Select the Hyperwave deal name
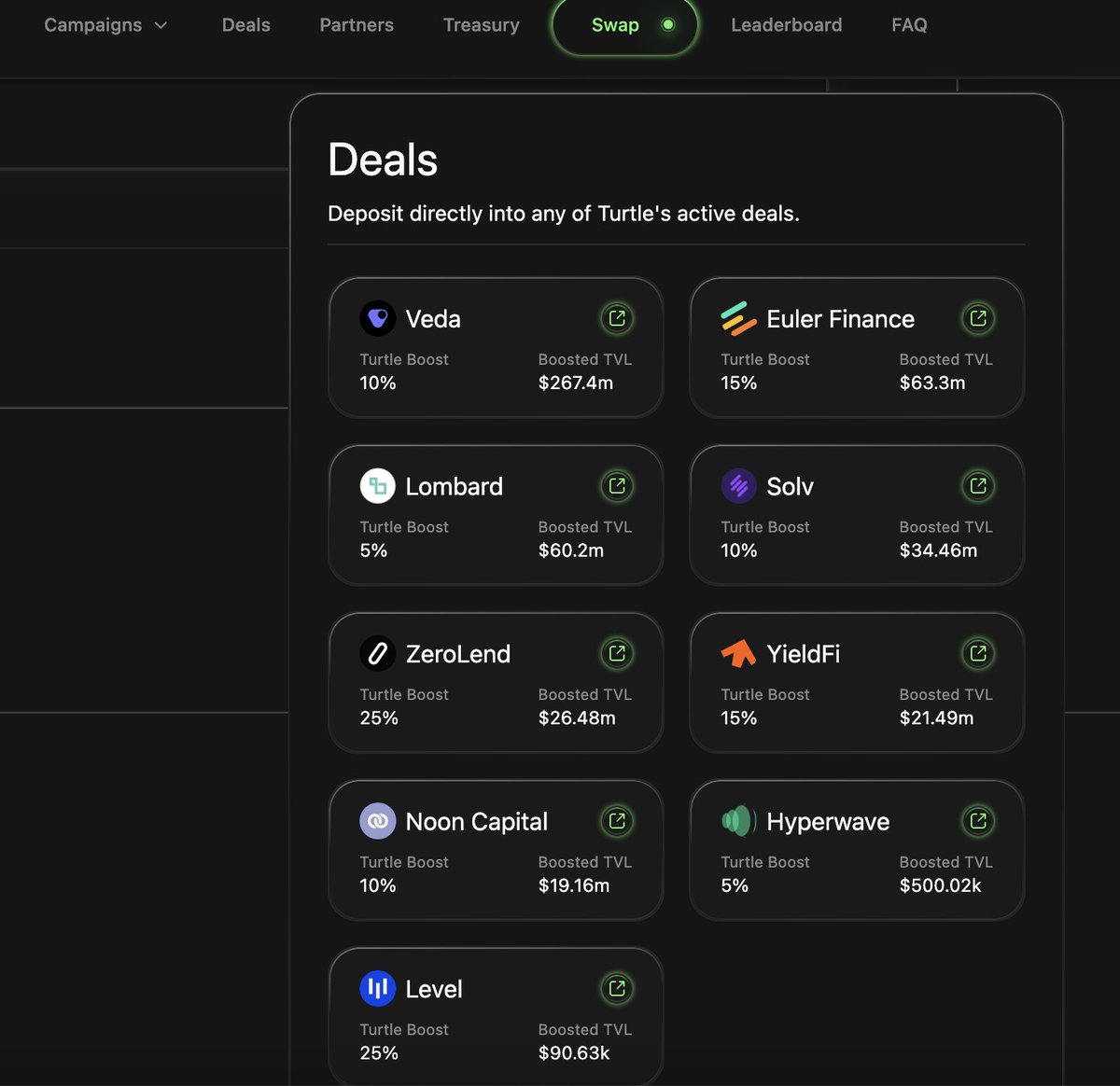1120x1086 pixels. 828,822
